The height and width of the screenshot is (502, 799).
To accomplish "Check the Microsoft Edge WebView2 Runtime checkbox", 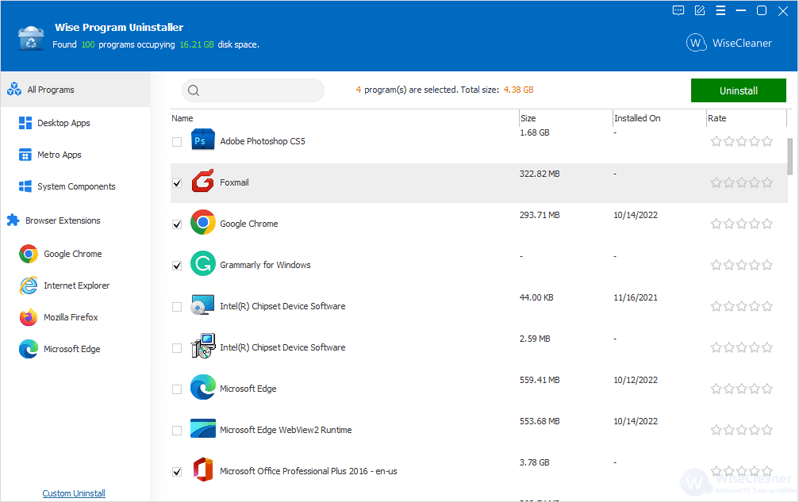I will click(x=177, y=431).
